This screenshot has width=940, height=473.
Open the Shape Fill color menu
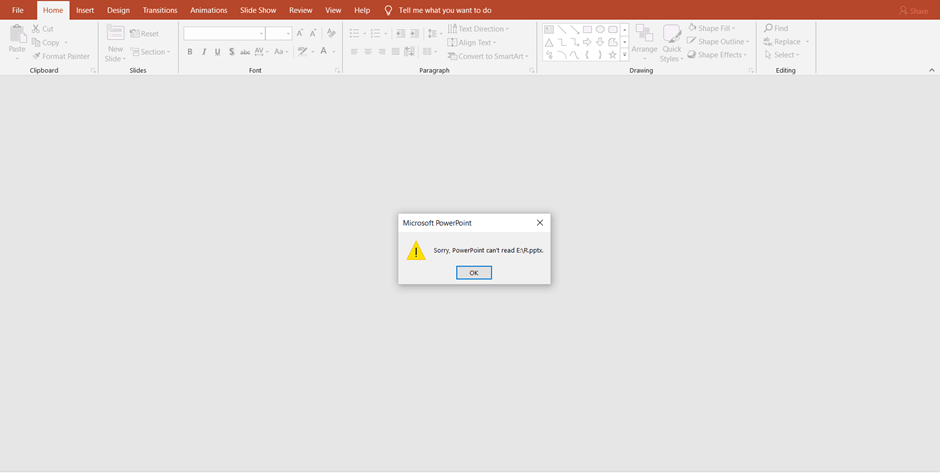click(x=712, y=28)
